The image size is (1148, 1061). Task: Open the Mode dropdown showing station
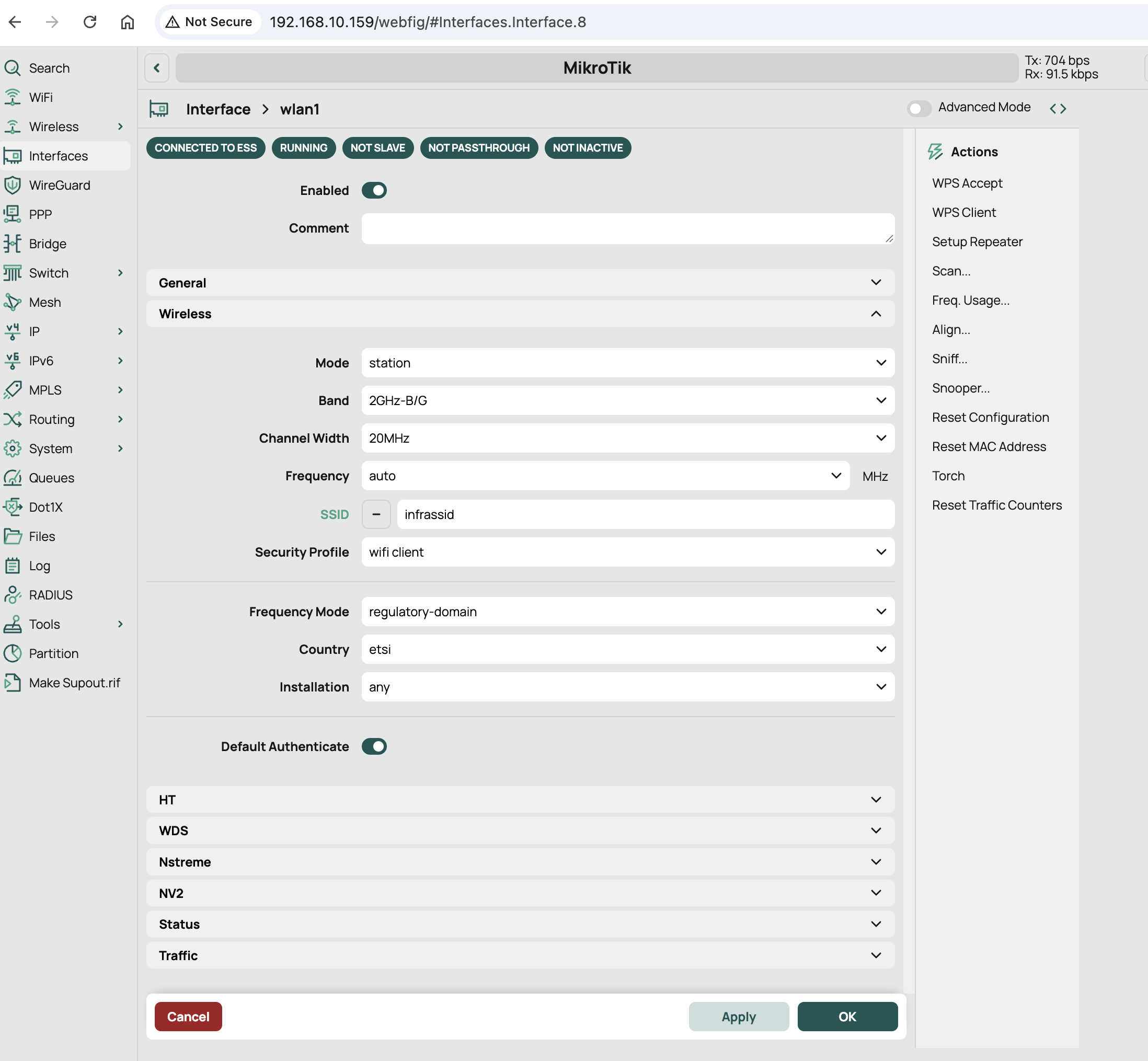point(627,363)
